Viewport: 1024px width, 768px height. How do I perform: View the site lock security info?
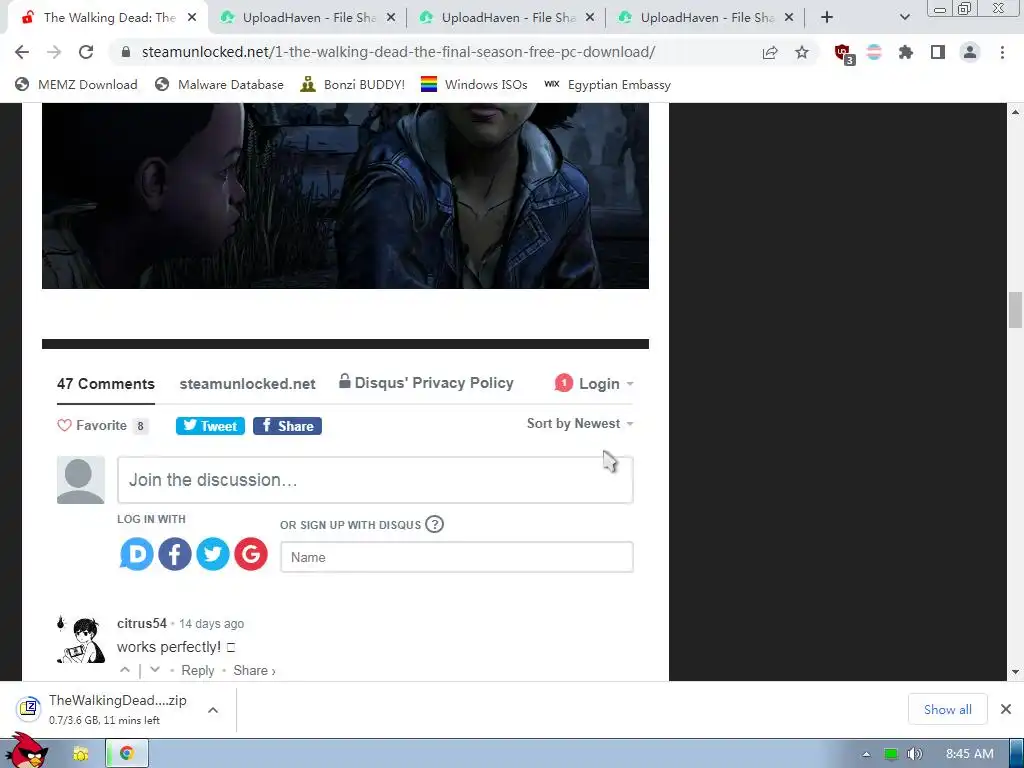[x=126, y=52]
